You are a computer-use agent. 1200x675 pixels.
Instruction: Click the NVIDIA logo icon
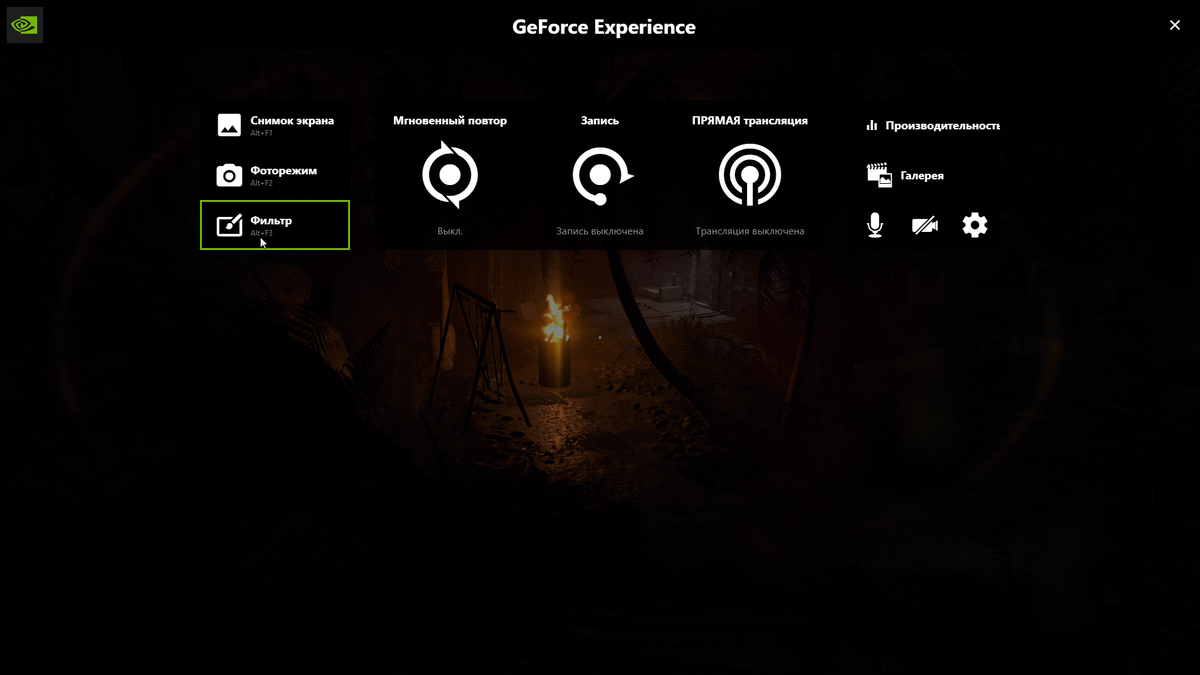(x=24, y=25)
